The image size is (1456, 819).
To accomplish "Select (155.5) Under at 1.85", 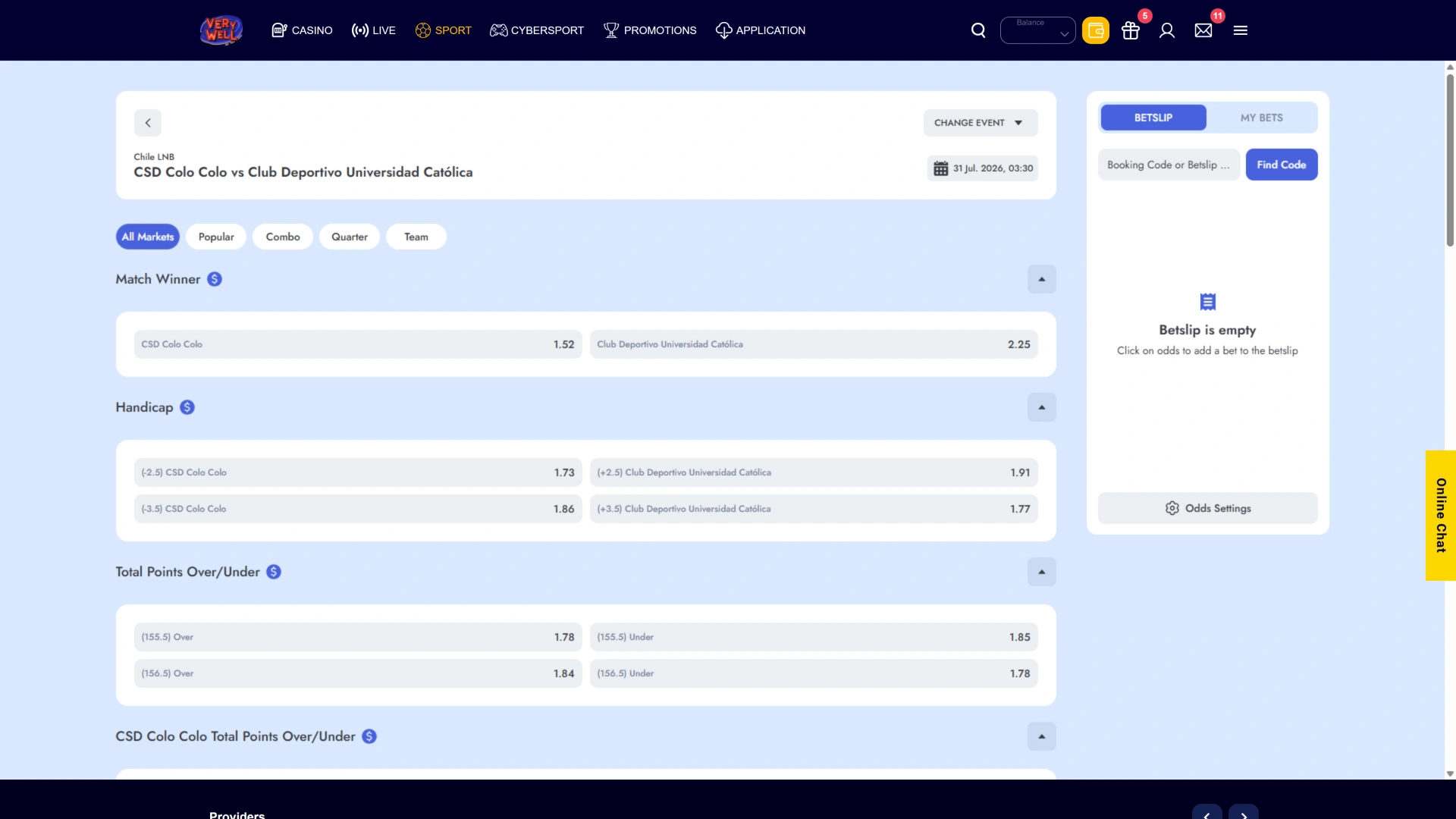I will pos(814,637).
